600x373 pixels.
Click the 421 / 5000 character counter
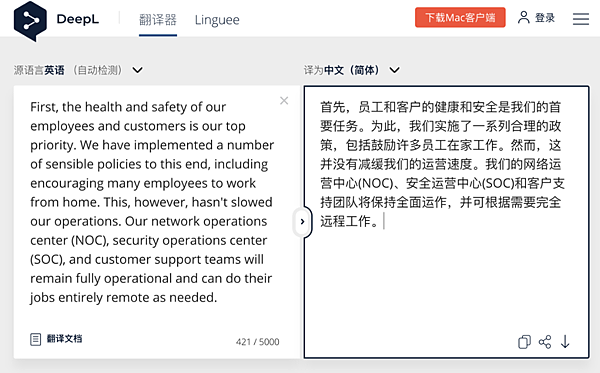coord(258,342)
